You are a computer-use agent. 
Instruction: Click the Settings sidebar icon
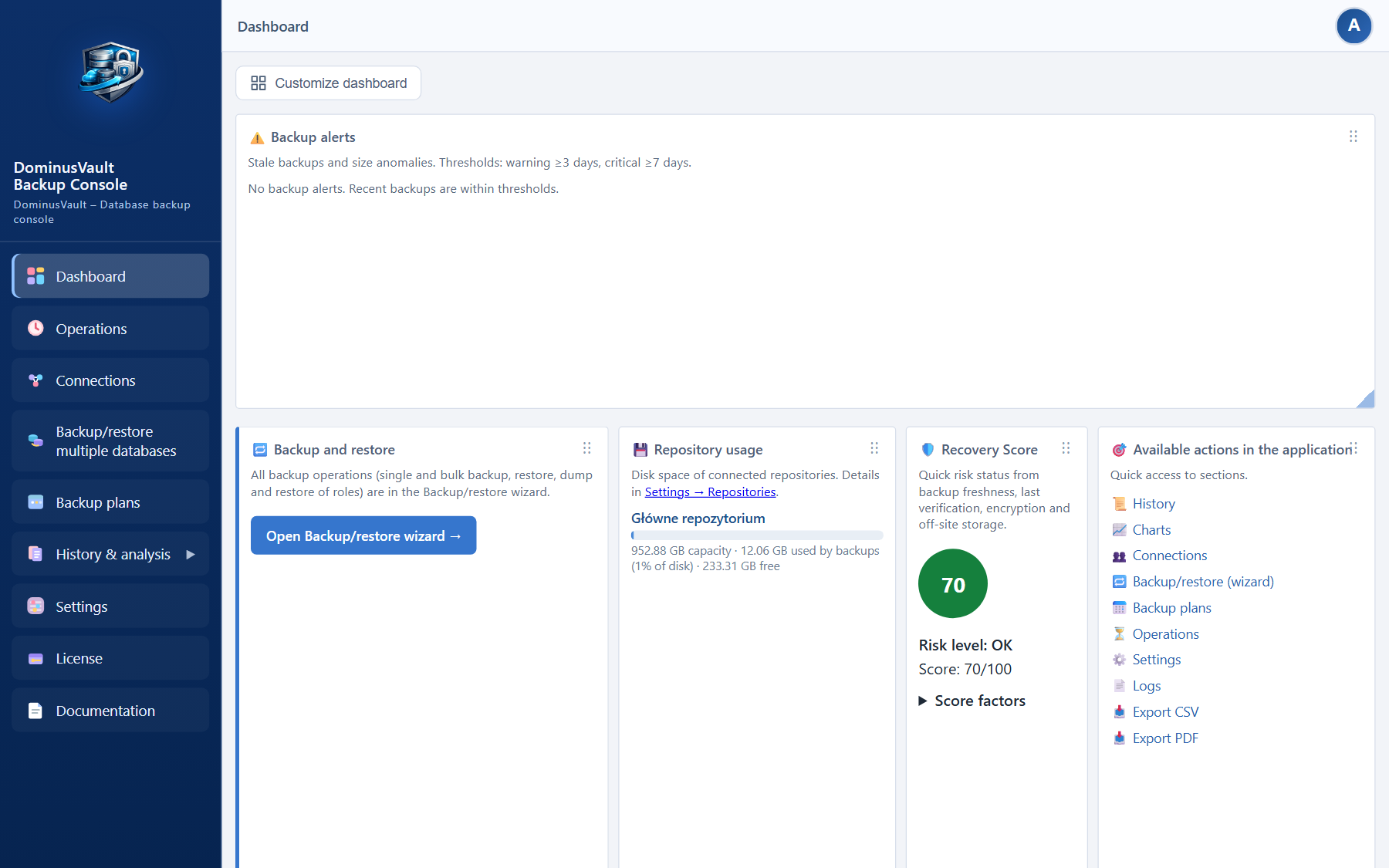35,606
